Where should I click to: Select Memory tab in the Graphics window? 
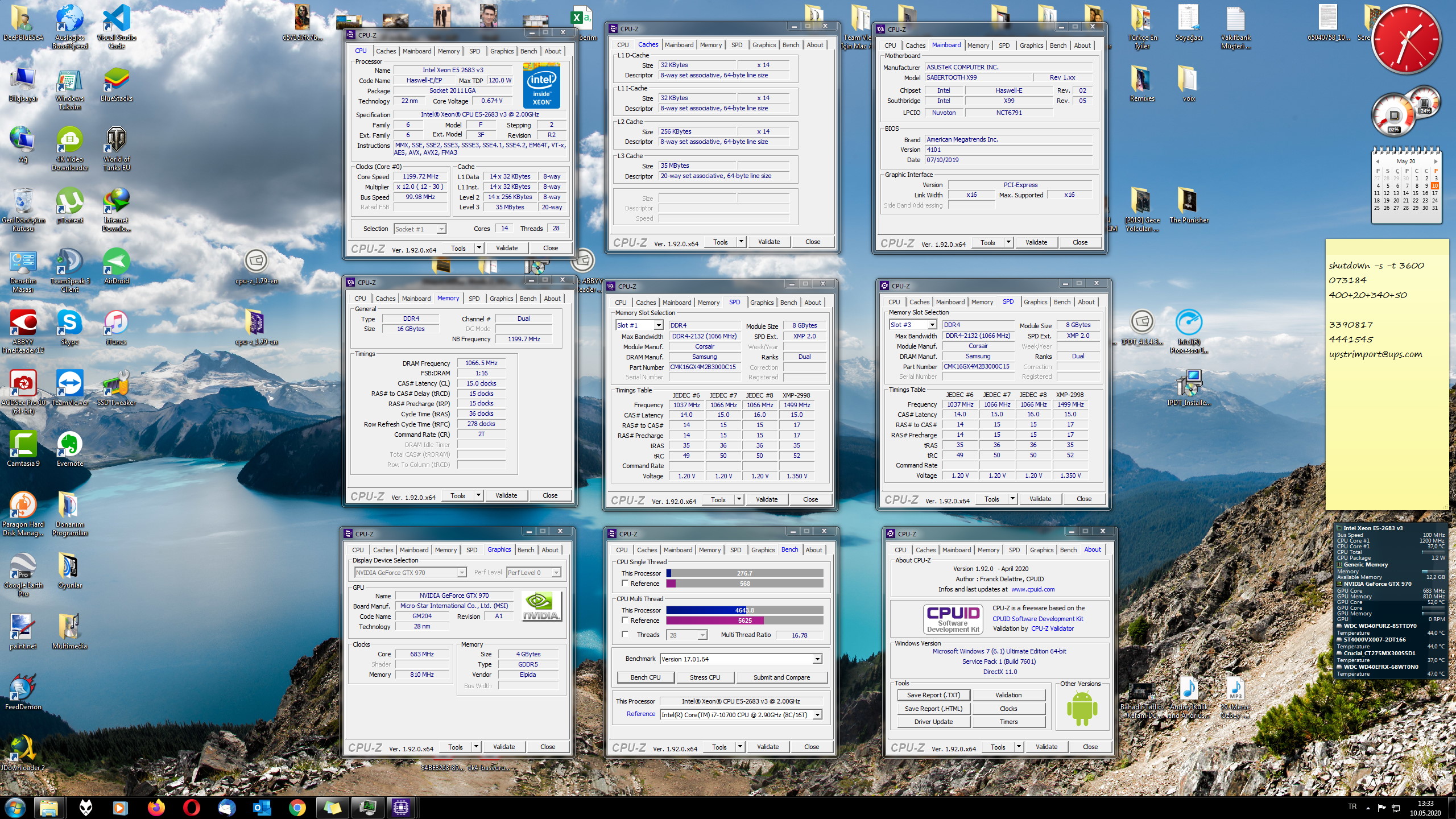[x=445, y=550]
